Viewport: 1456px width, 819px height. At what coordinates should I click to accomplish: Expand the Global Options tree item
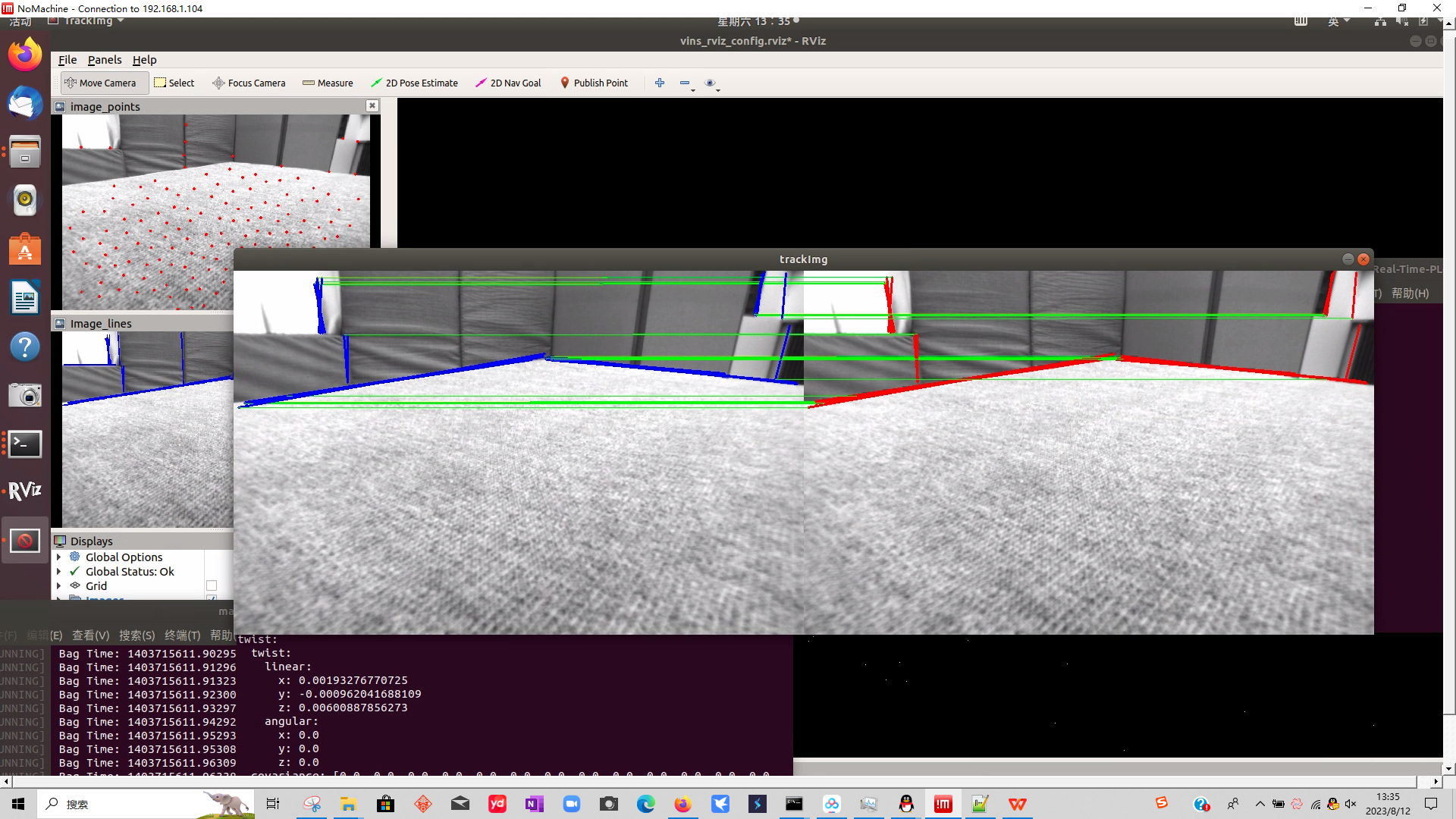click(58, 557)
